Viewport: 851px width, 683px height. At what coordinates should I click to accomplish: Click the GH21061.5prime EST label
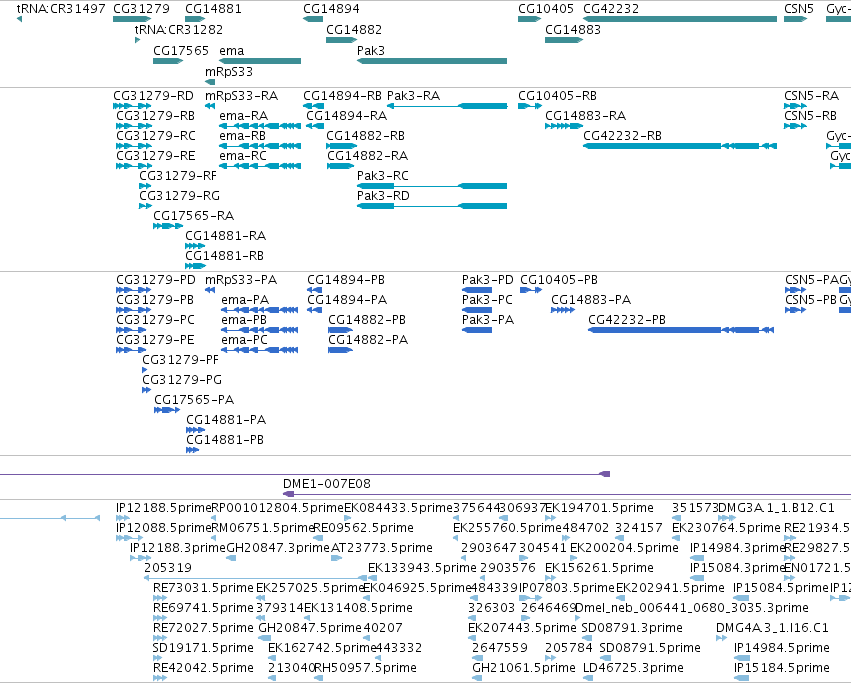(524, 667)
